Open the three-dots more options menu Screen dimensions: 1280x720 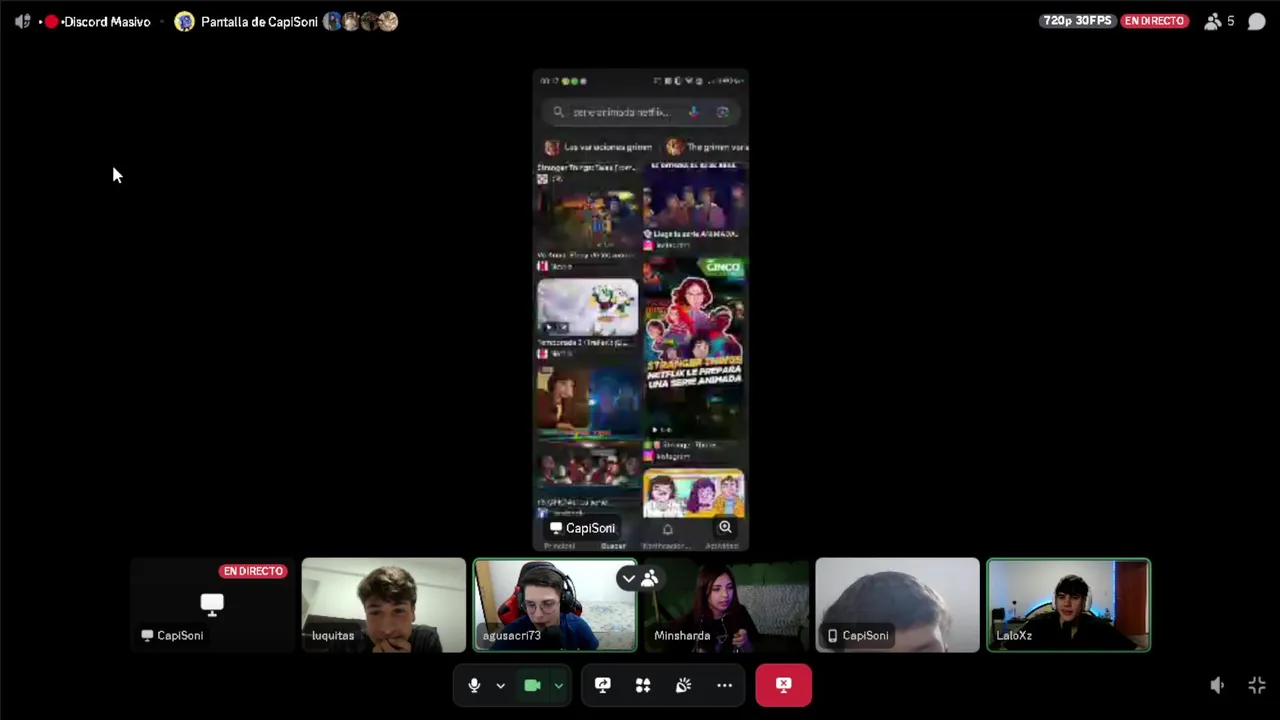(724, 685)
